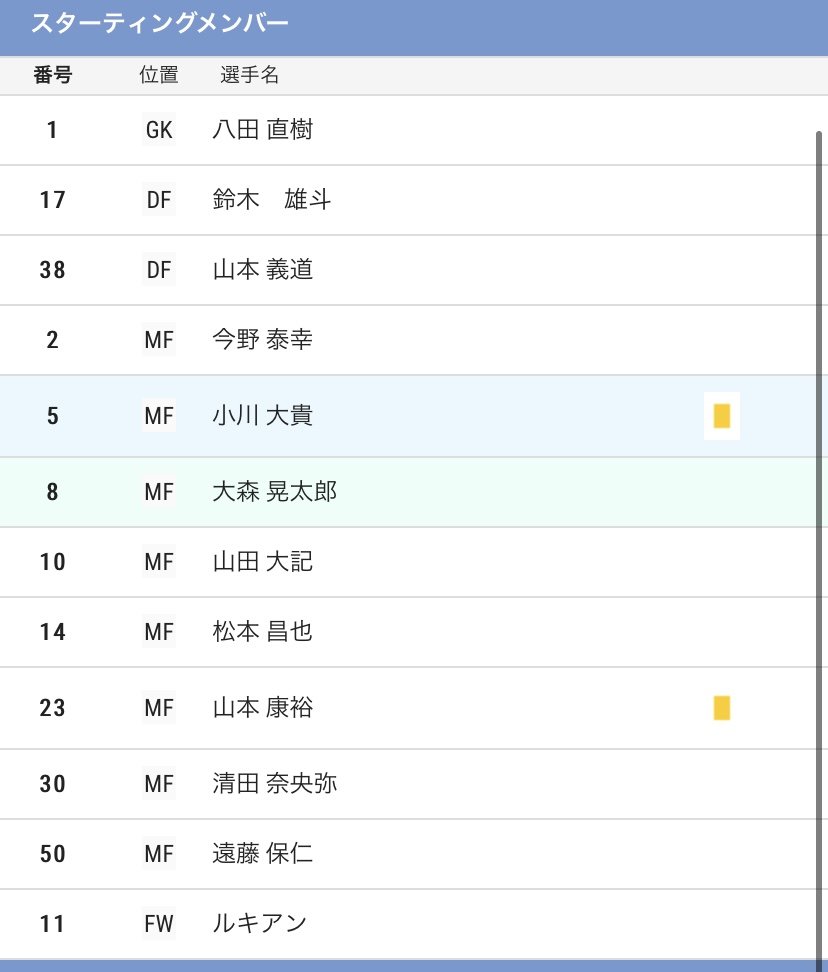Select player 大森 晃太郎
The width and height of the screenshot is (828, 972).
275,492
